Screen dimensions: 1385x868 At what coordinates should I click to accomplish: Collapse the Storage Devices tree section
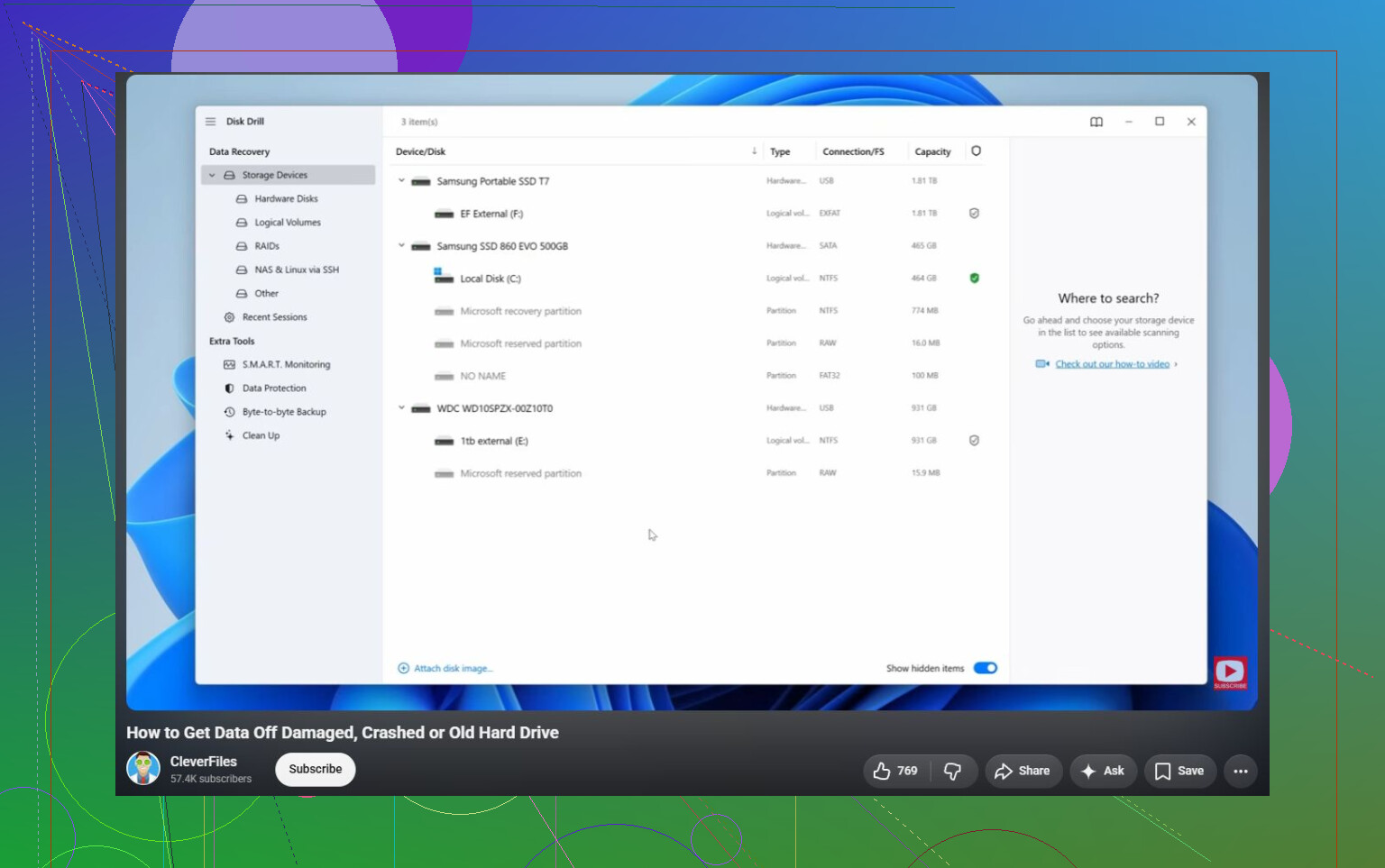click(x=212, y=175)
